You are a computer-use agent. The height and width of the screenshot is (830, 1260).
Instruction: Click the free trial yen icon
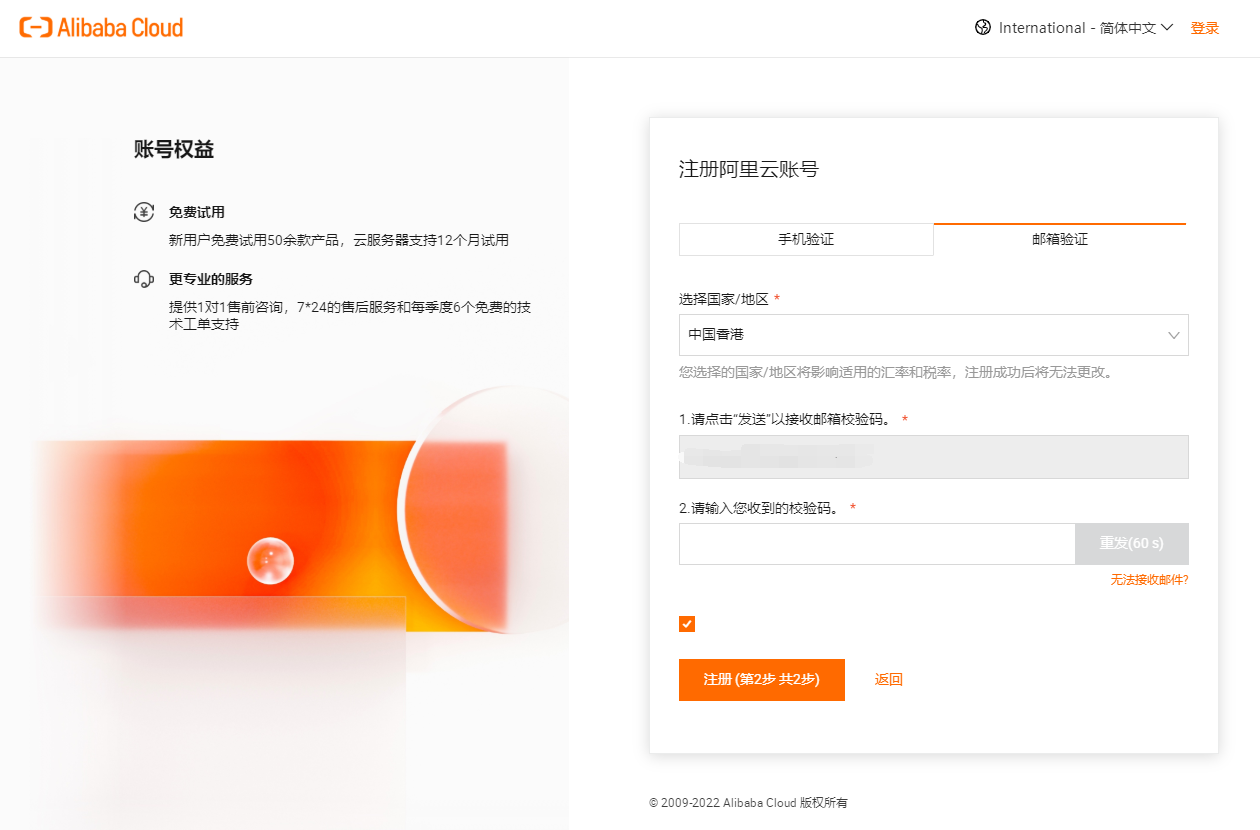pyautogui.click(x=144, y=212)
